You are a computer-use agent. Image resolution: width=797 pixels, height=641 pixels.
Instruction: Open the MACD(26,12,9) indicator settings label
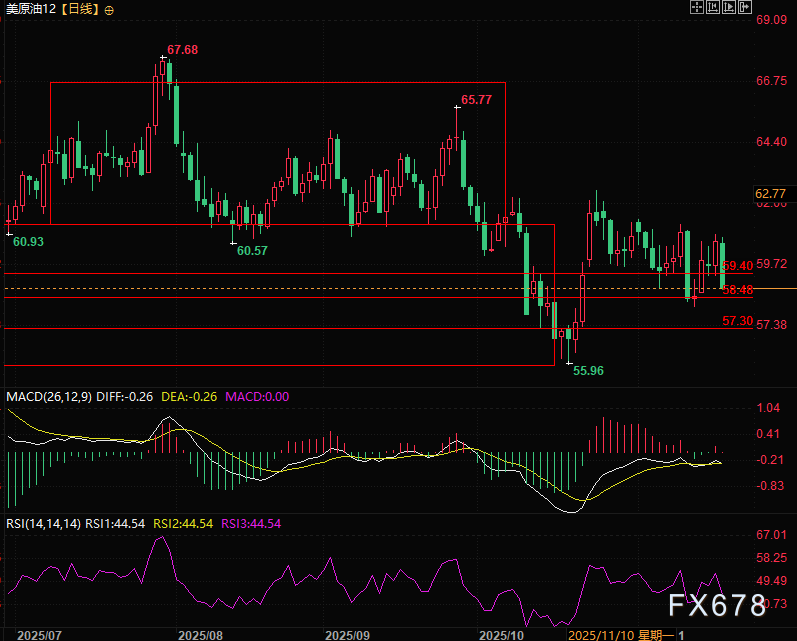click(49, 397)
